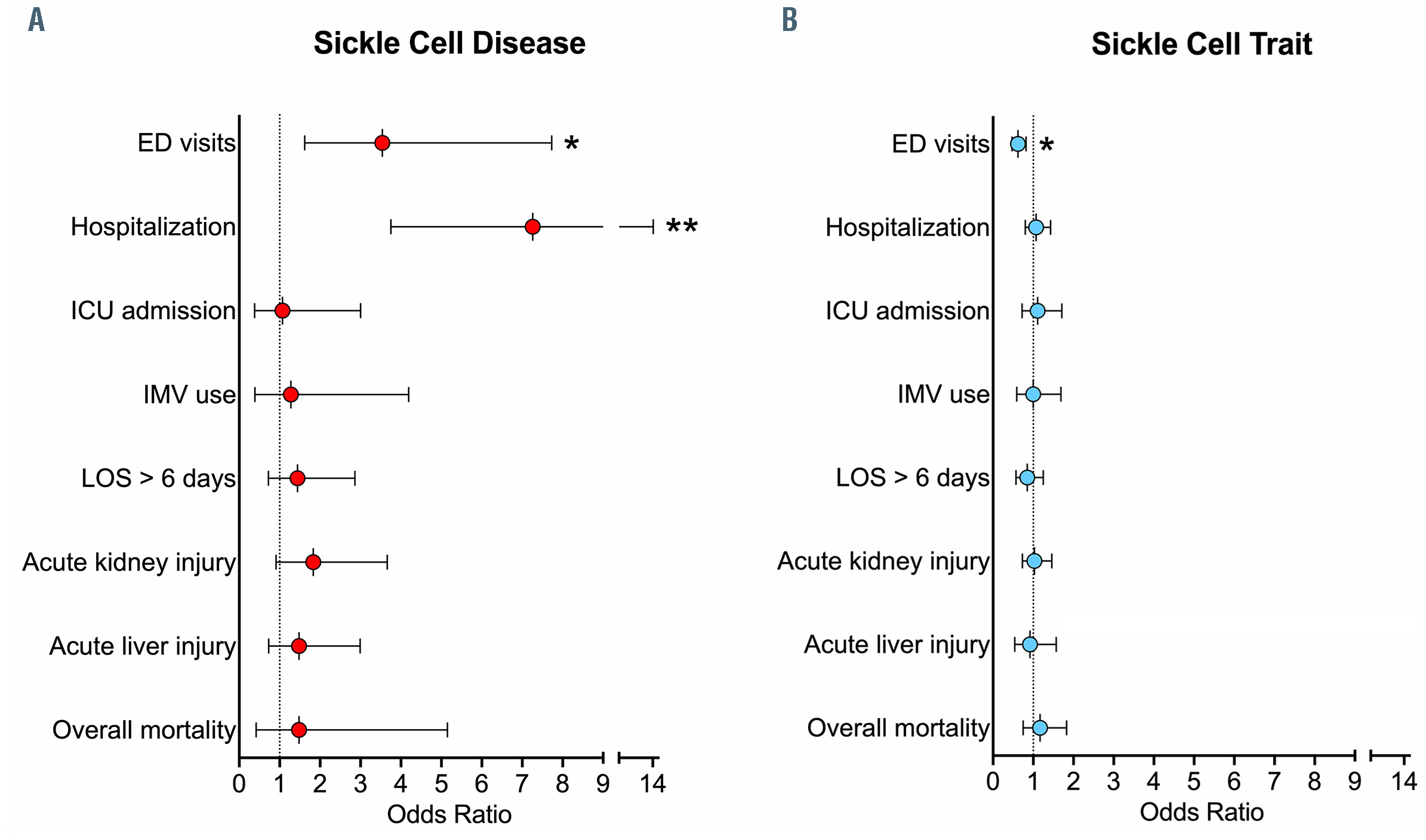This screenshot has width=1426, height=840.
Task: Select the blue LOS > 6 days marker
Action: 1027,477
